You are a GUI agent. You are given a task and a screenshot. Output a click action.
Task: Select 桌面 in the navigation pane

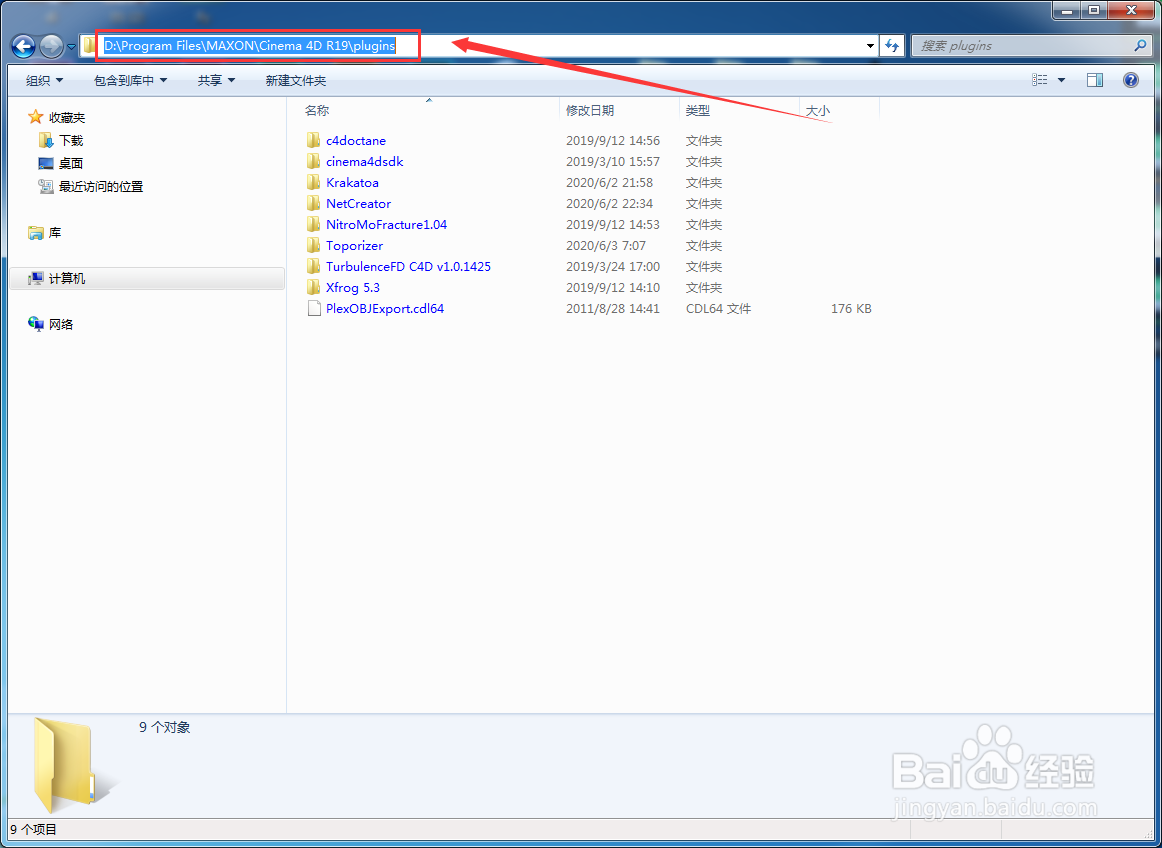coord(71,163)
